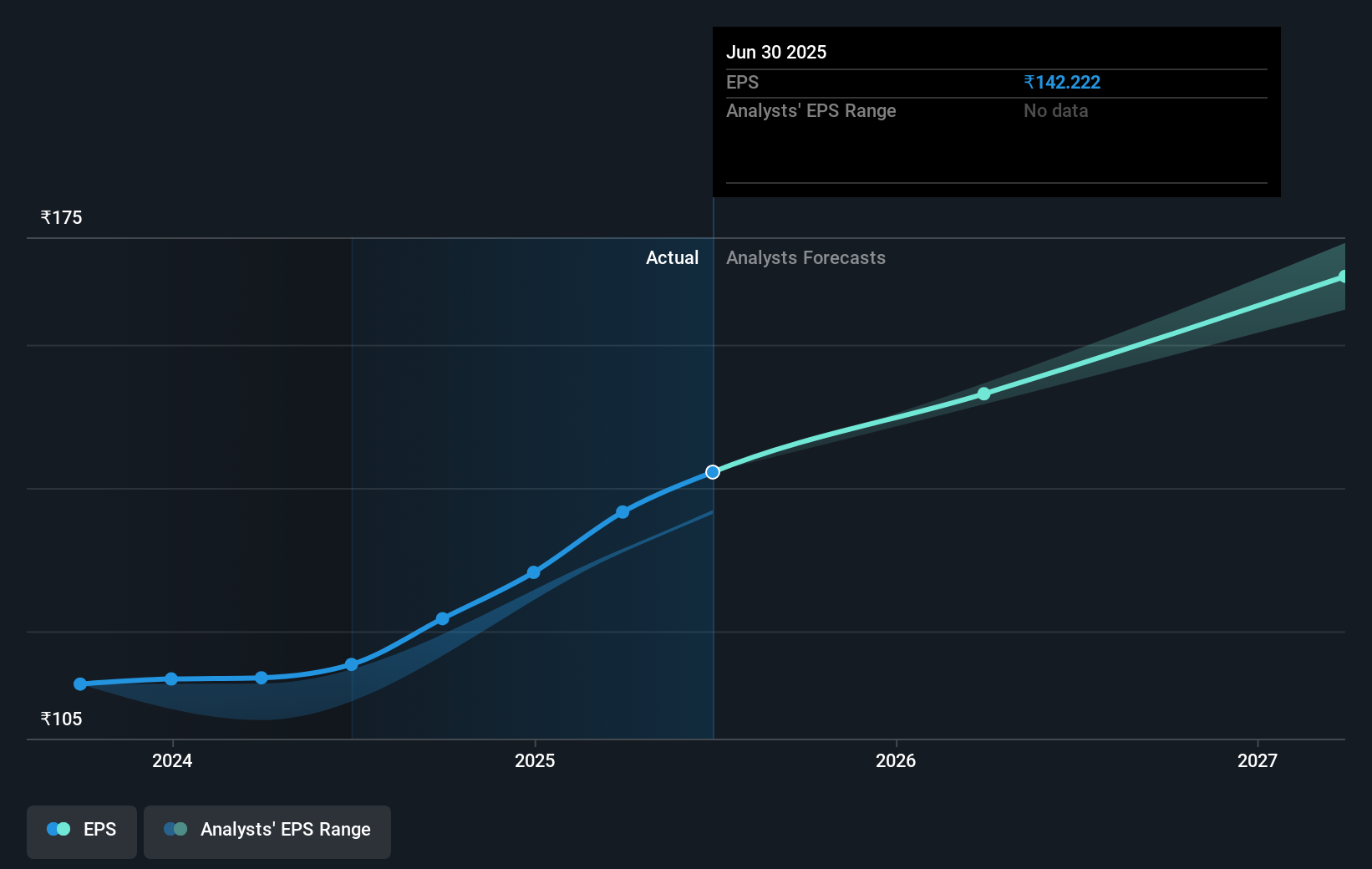This screenshot has width=1372, height=869.
Task: Select the EPS data point at mid-2024 shaded start
Action: tap(352, 664)
